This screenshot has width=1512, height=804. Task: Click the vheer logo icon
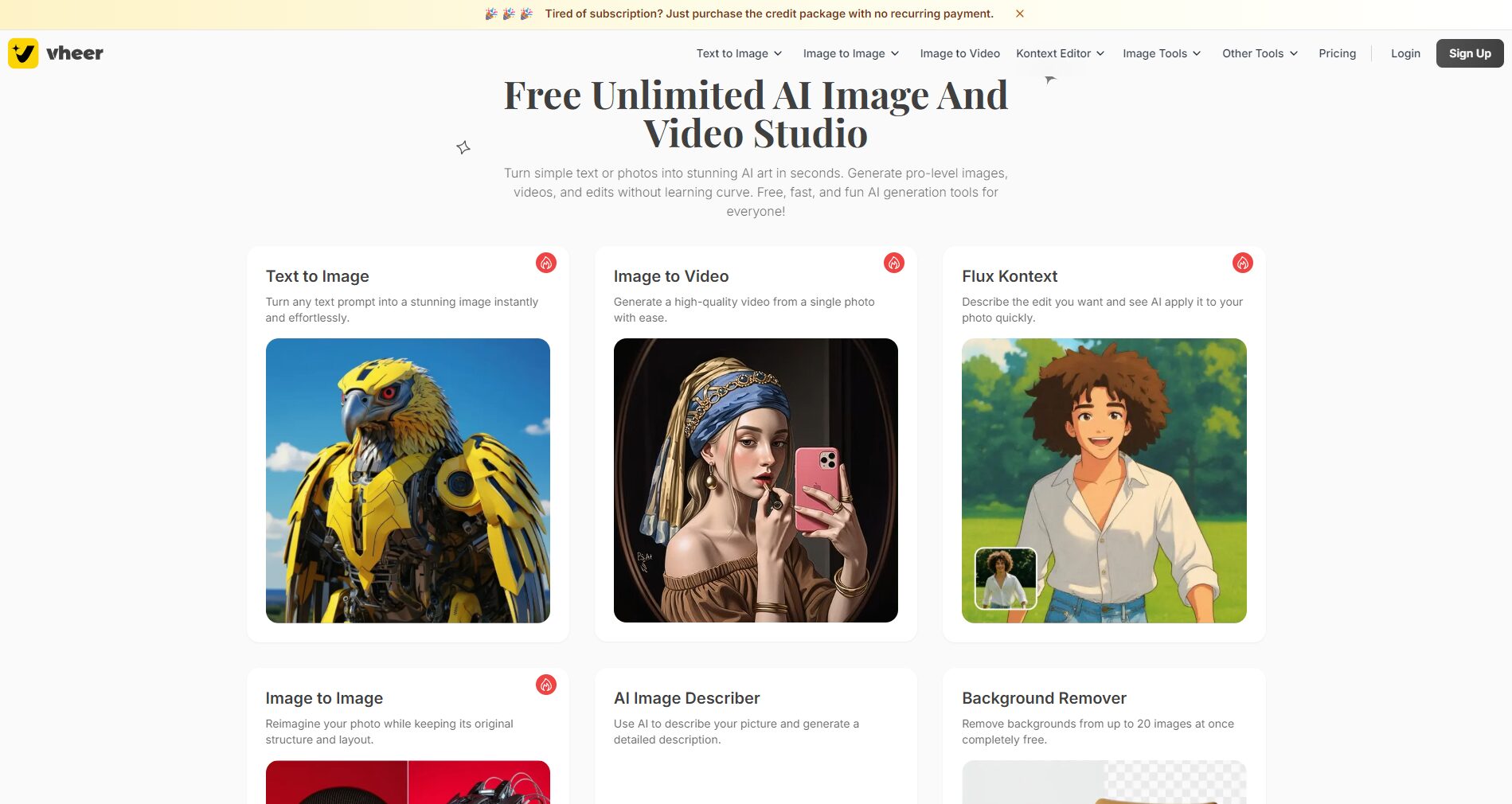23,53
